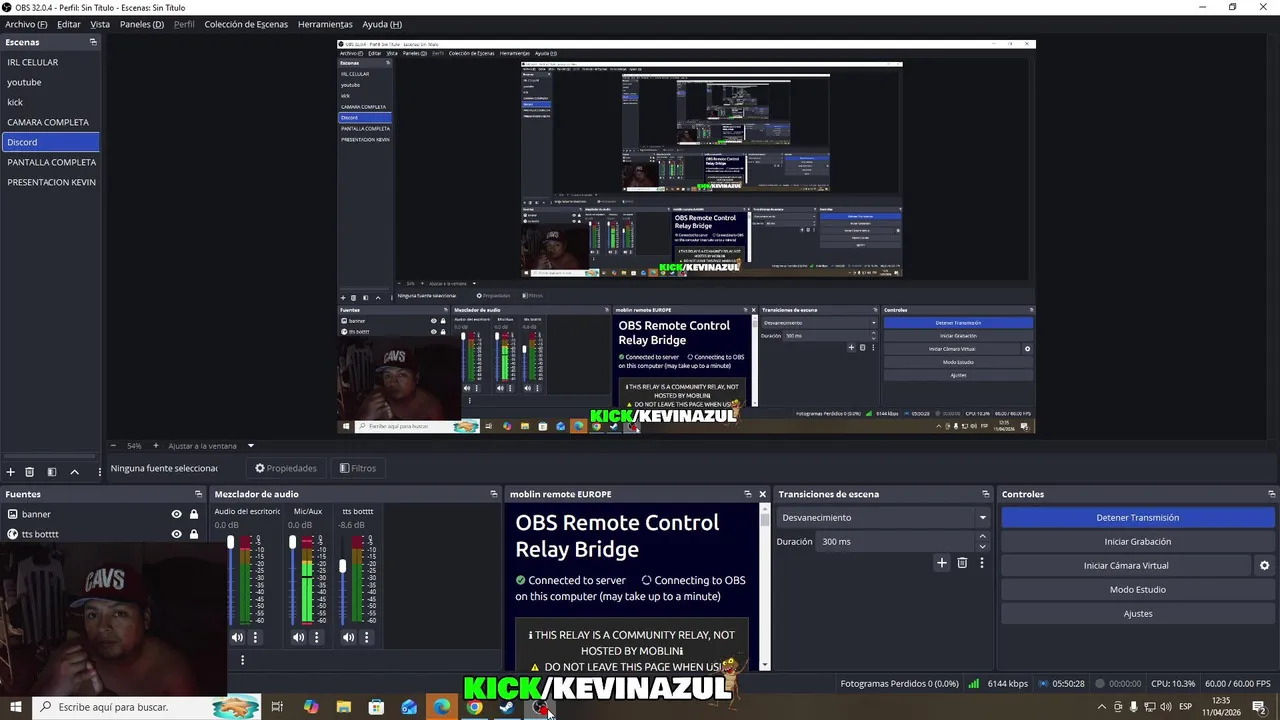
Task: Enable Modo Estudio
Action: click(x=1138, y=589)
